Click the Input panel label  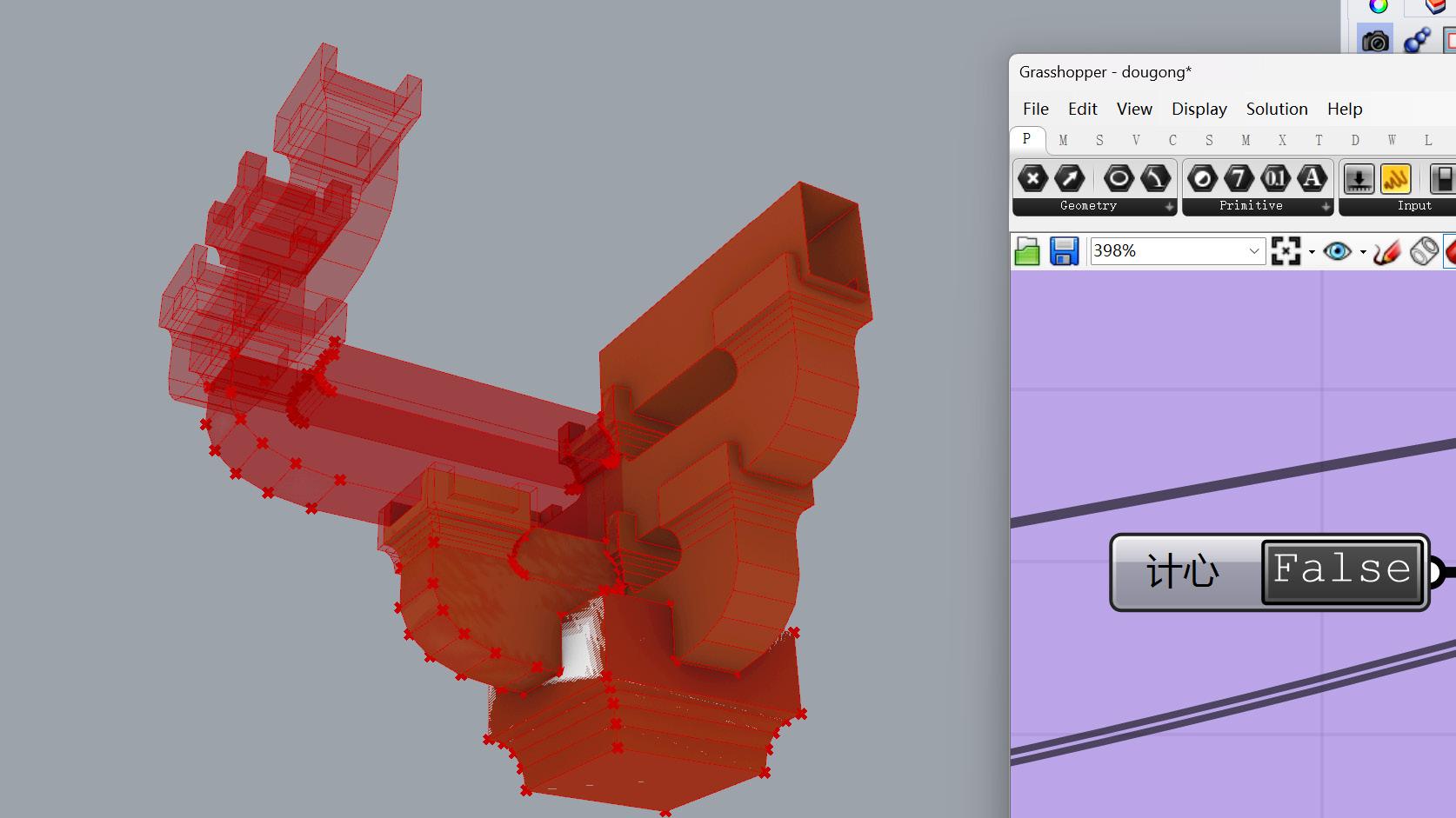pos(1414,206)
